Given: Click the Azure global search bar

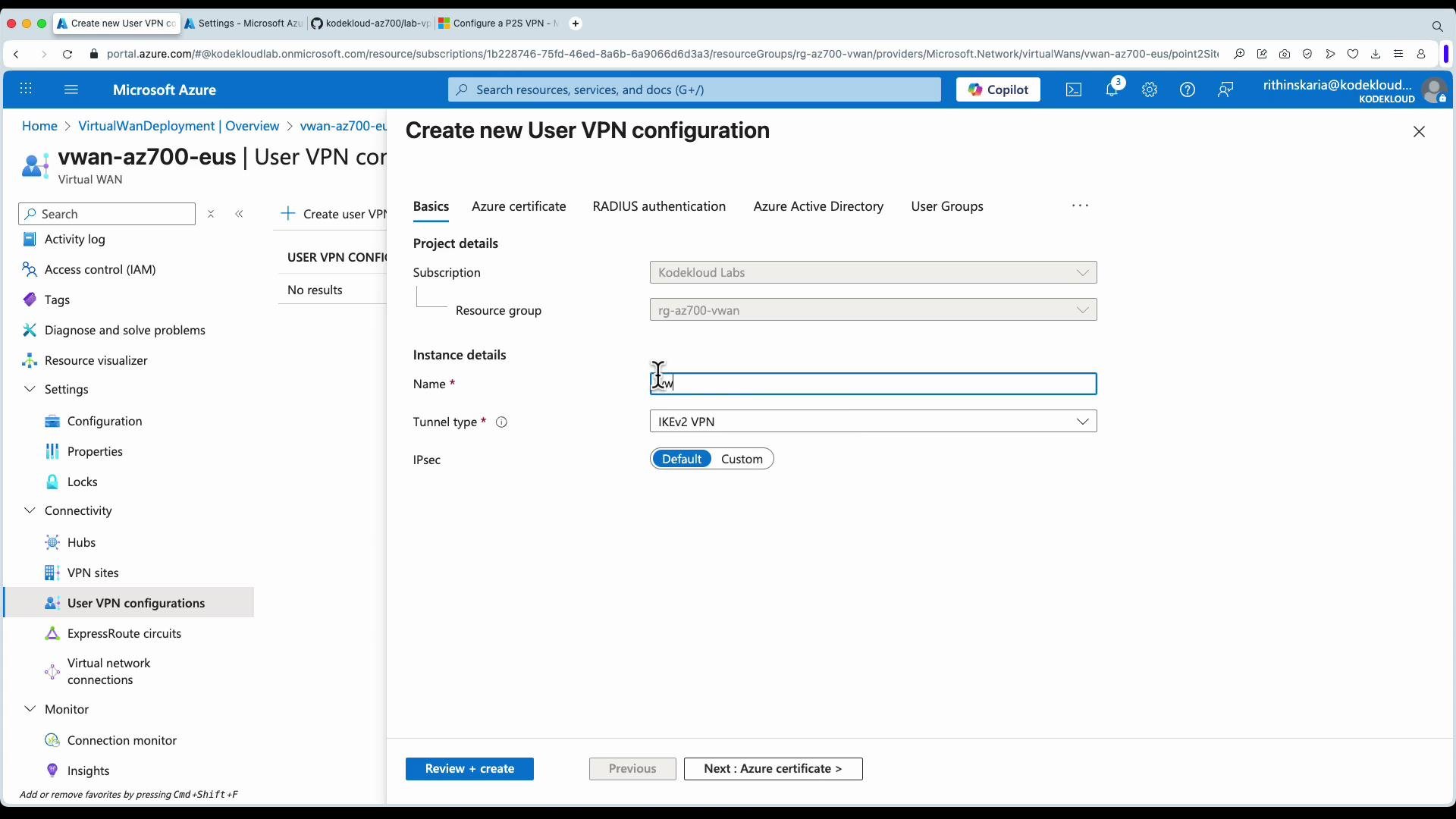Looking at the screenshot, I should point(694,89).
